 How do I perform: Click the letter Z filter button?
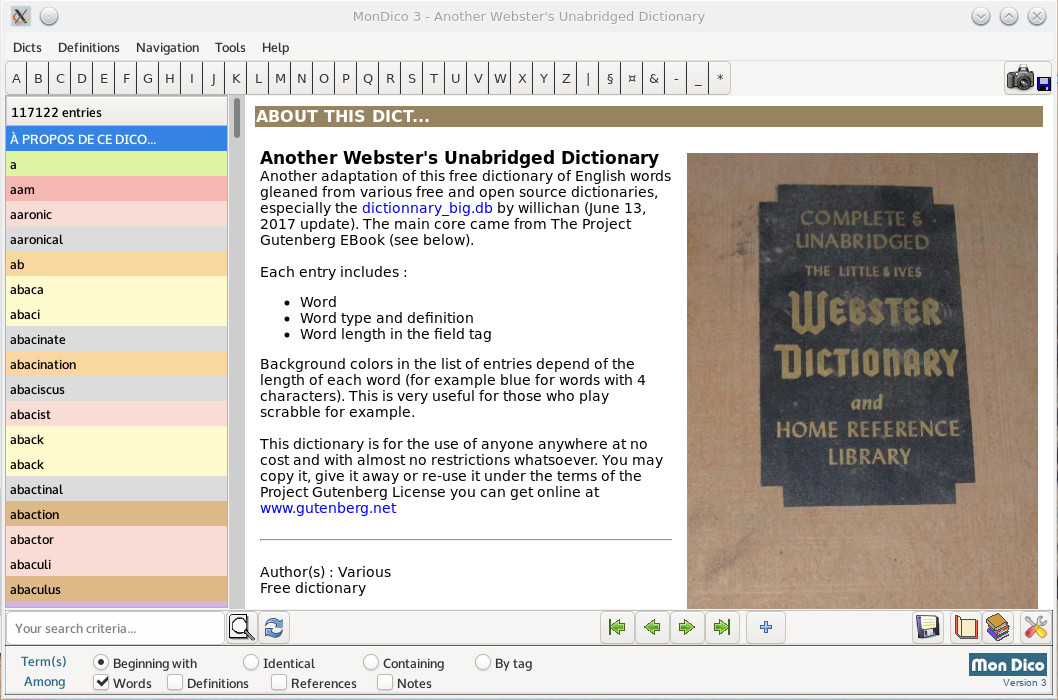tap(566, 78)
